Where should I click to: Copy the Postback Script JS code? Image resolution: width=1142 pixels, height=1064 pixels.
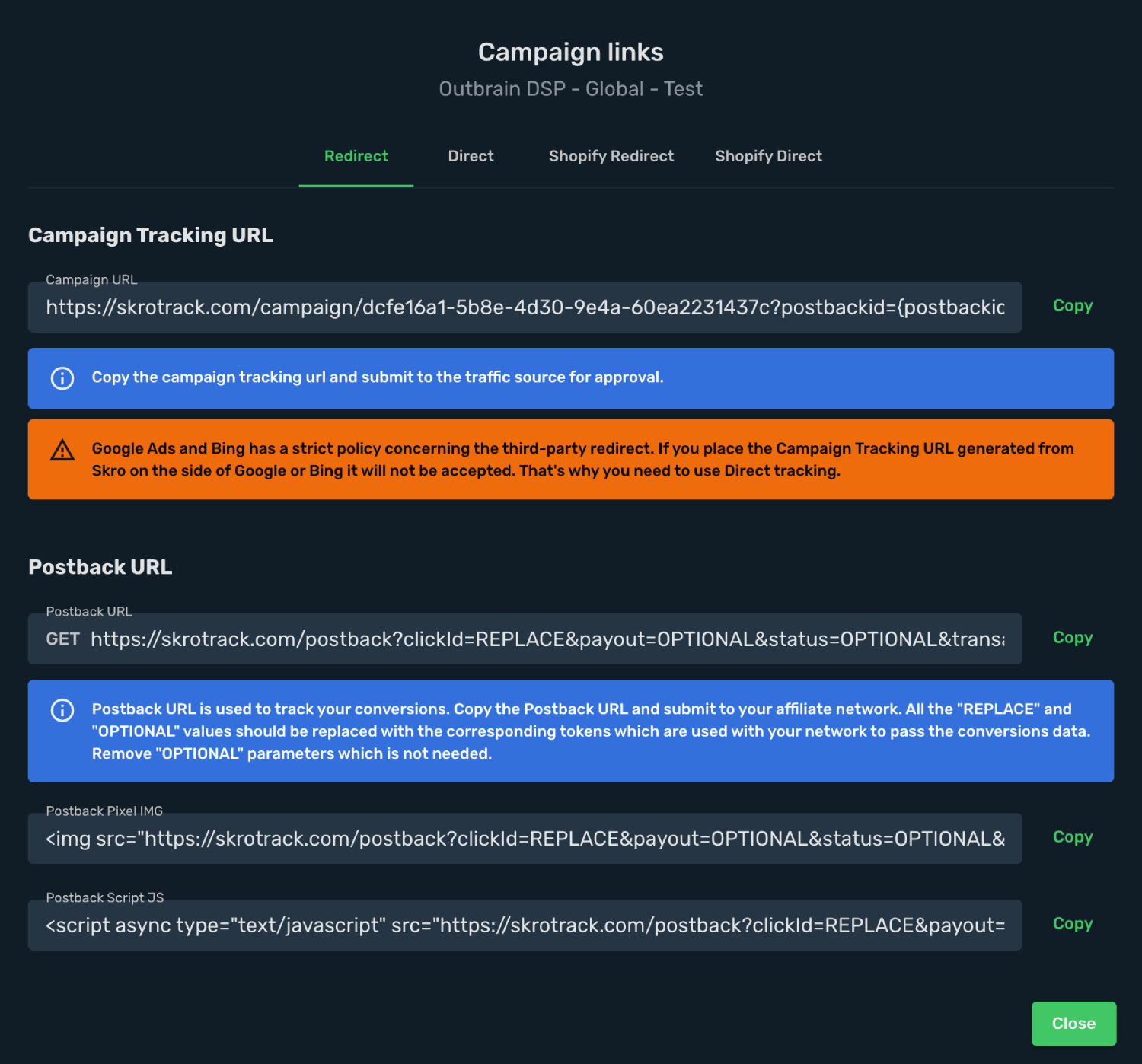(x=1073, y=924)
